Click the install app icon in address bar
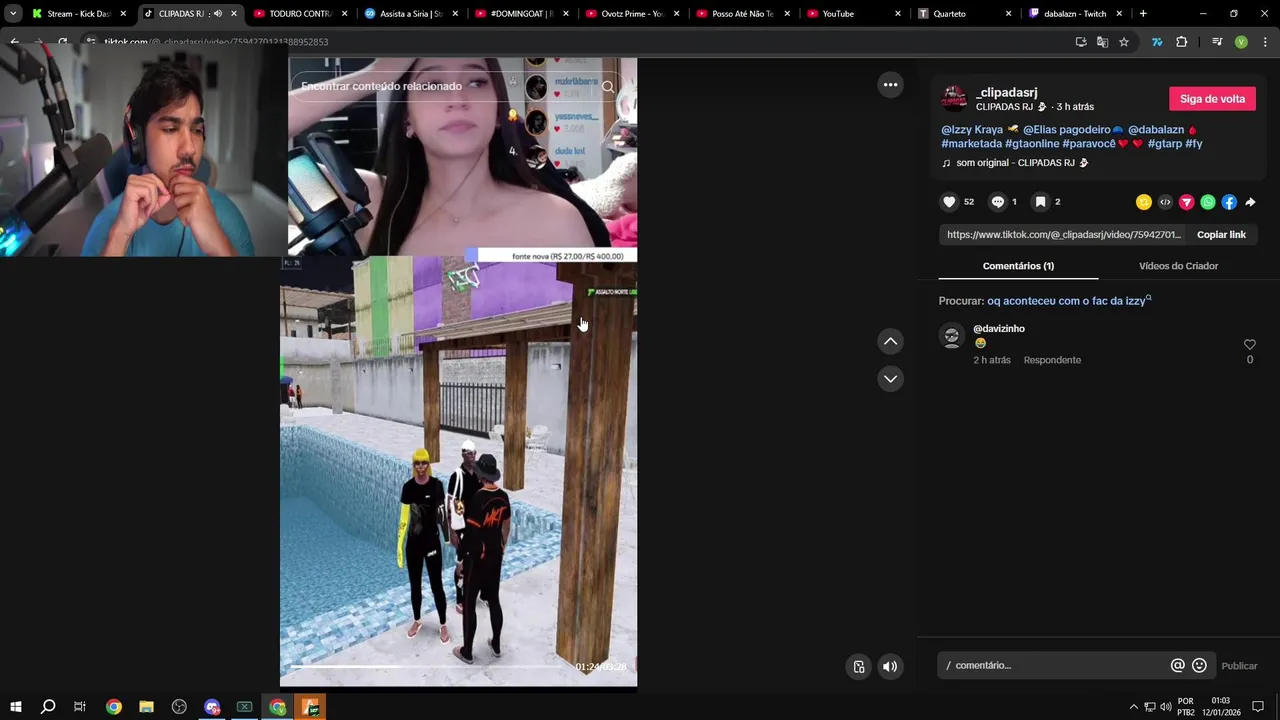Viewport: 1280px width, 720px height. [1081, 42]
